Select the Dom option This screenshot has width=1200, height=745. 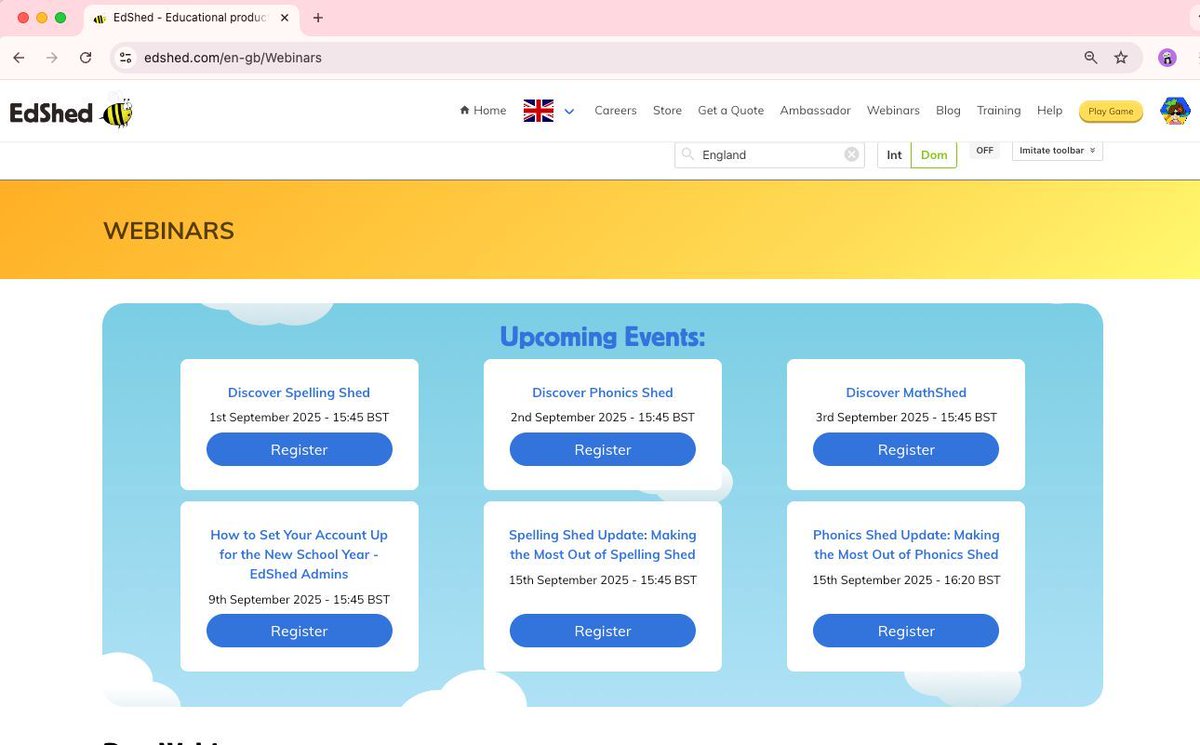[934, 155]
